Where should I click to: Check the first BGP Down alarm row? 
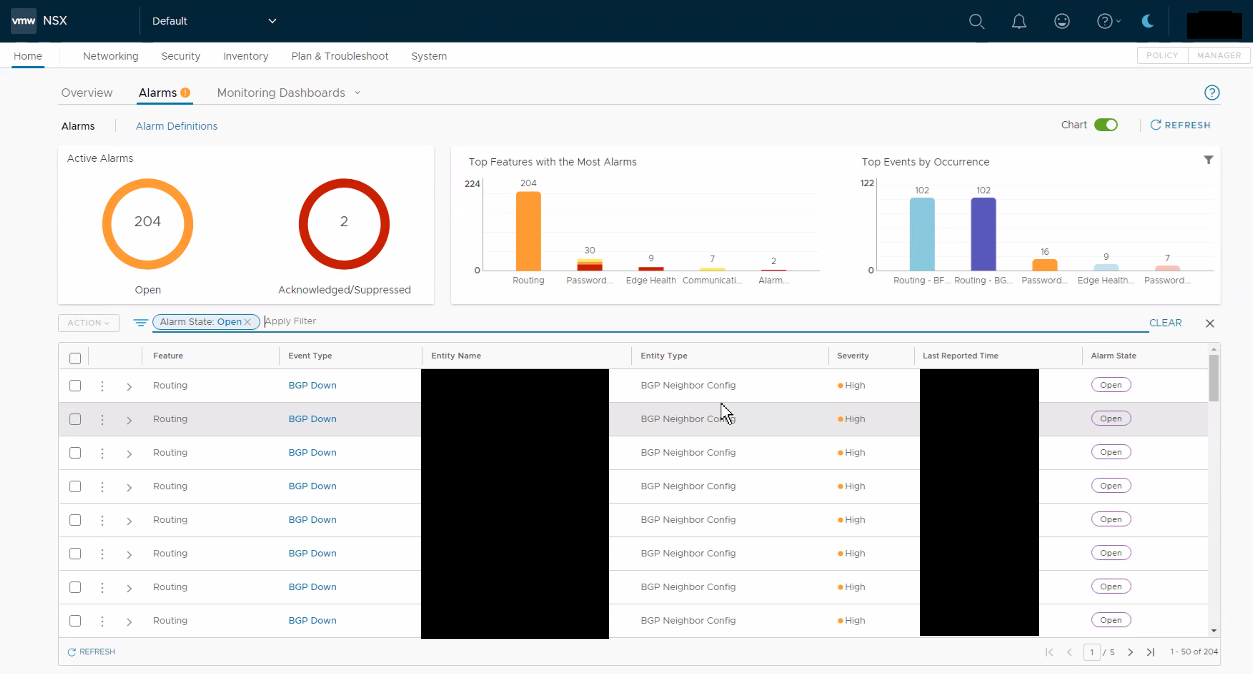pos(75,385)
